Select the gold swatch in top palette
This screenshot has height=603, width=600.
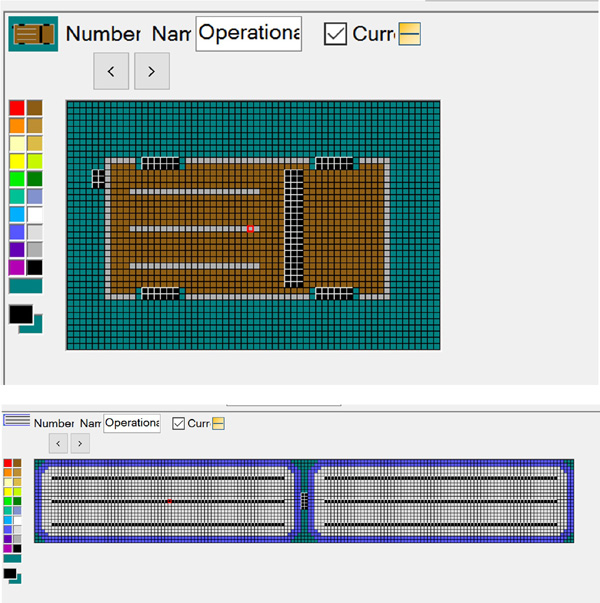coord(35,143)
